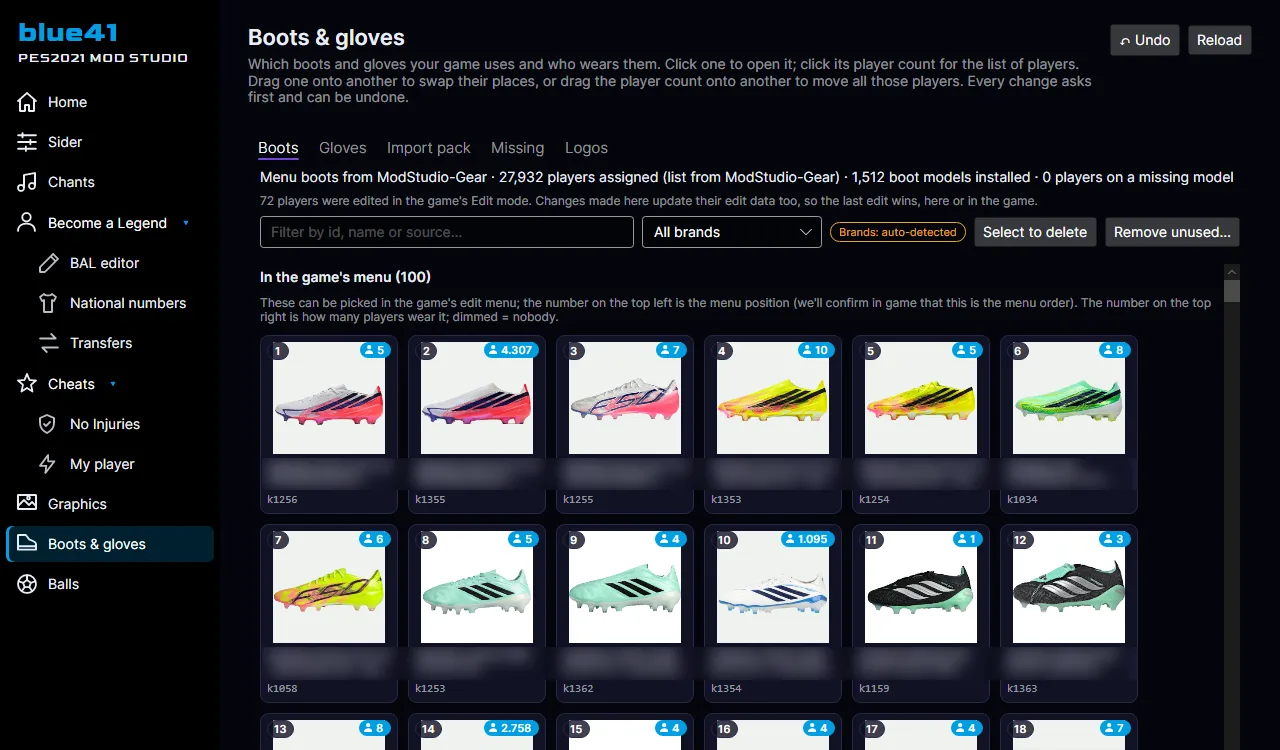The height and width of the screenshot is (750, 1280).
Task: Open My player lightning icon
Action: [48, 464]
